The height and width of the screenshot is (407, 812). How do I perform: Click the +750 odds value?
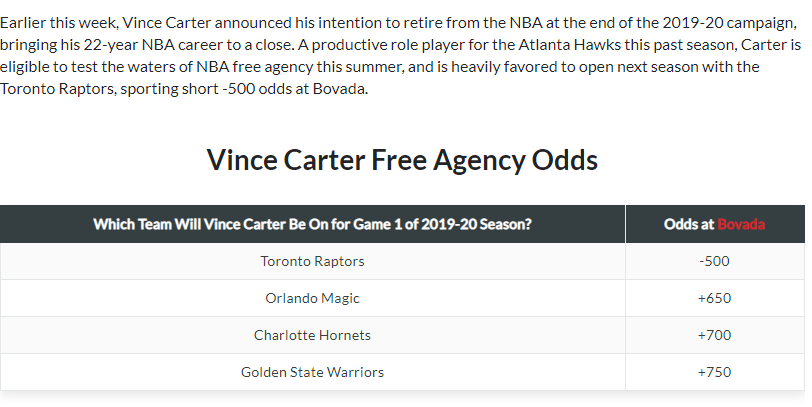(x=715, y=372)
